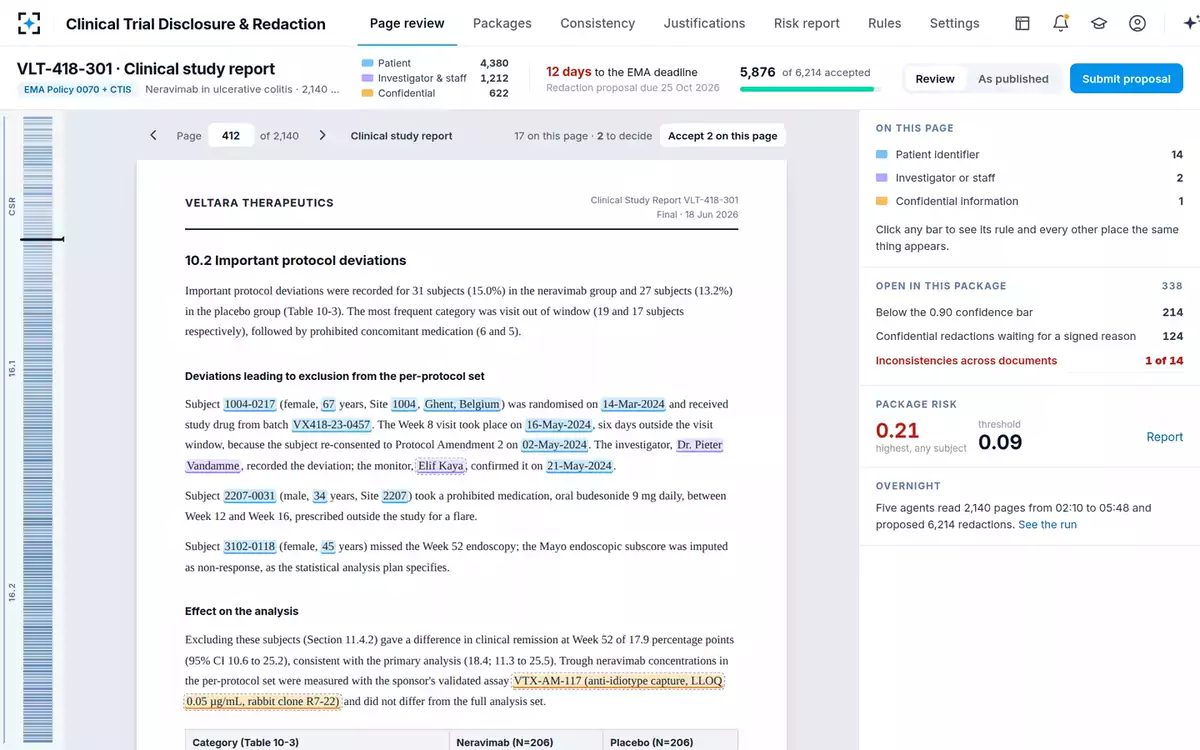Image resolution: width=1200 pixels, height=750 pixels.
Task: Select the redaction bar 1004-0217
Action: [x=250, y=404]
